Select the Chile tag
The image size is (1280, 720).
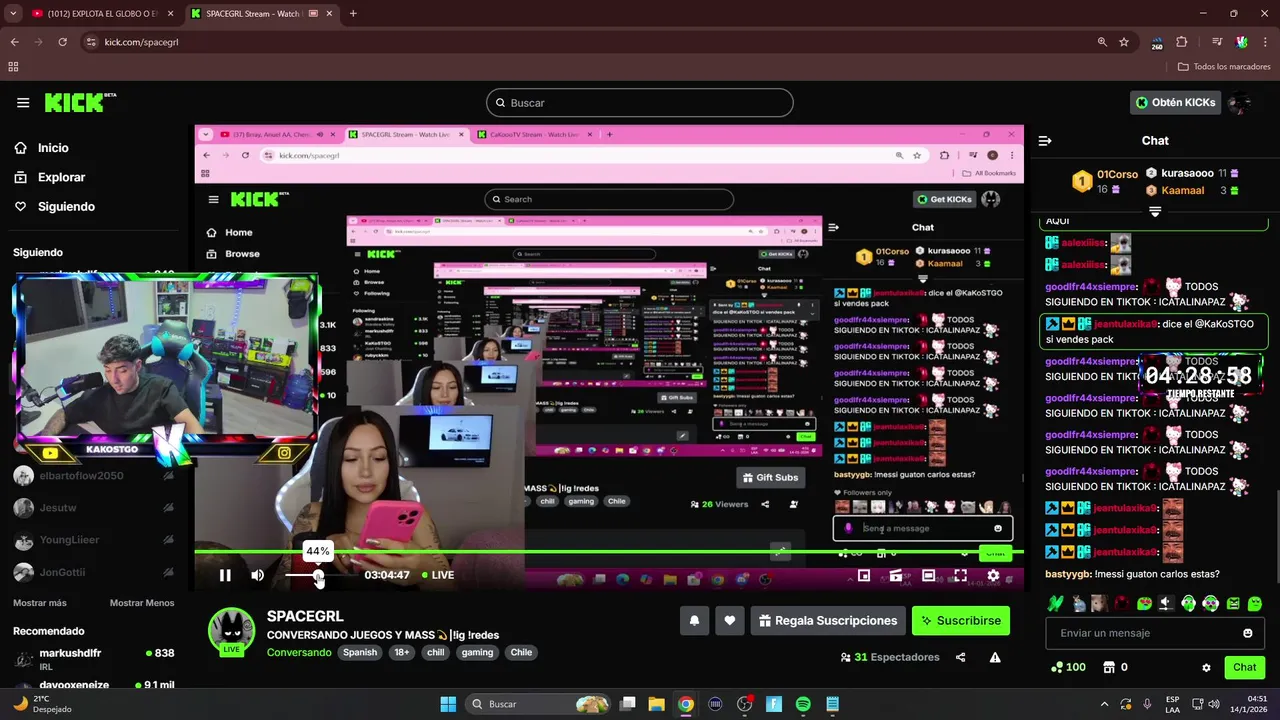[522, 652]
